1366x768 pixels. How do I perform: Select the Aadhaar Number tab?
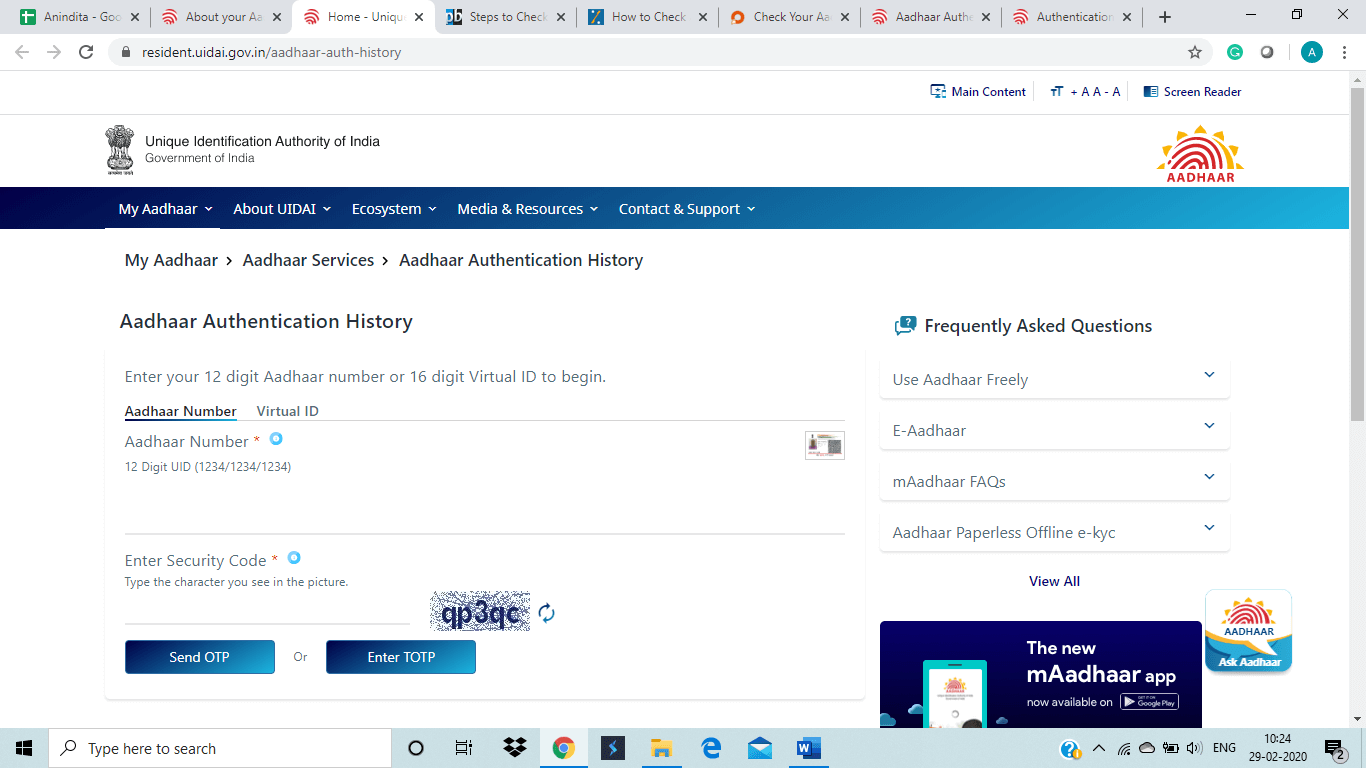pyautogui.click(x=180, y=411)
